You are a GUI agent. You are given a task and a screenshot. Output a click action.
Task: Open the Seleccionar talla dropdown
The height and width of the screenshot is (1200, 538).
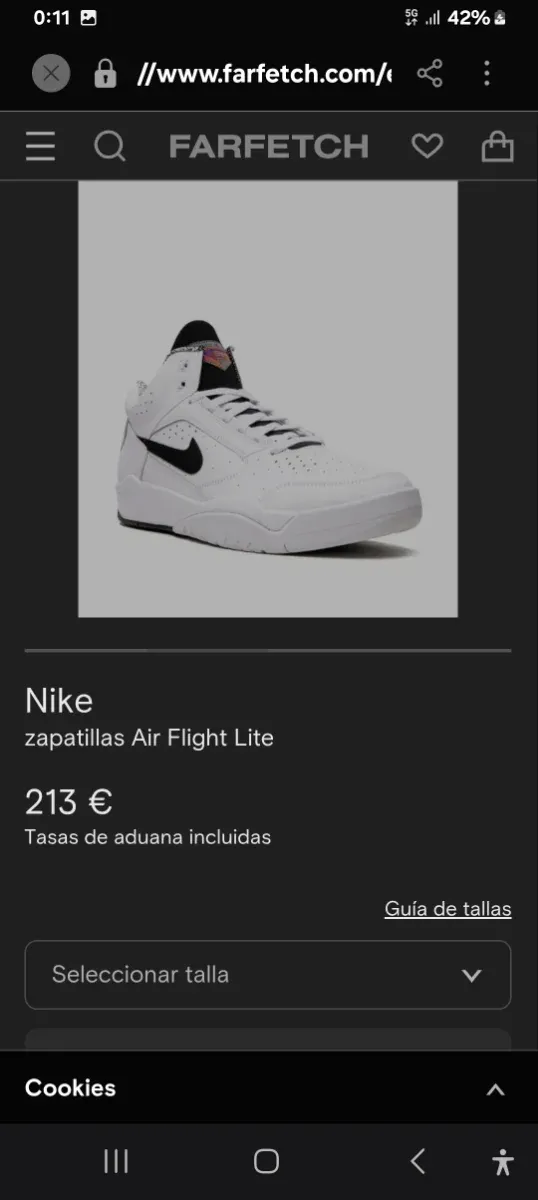(268, 975)
